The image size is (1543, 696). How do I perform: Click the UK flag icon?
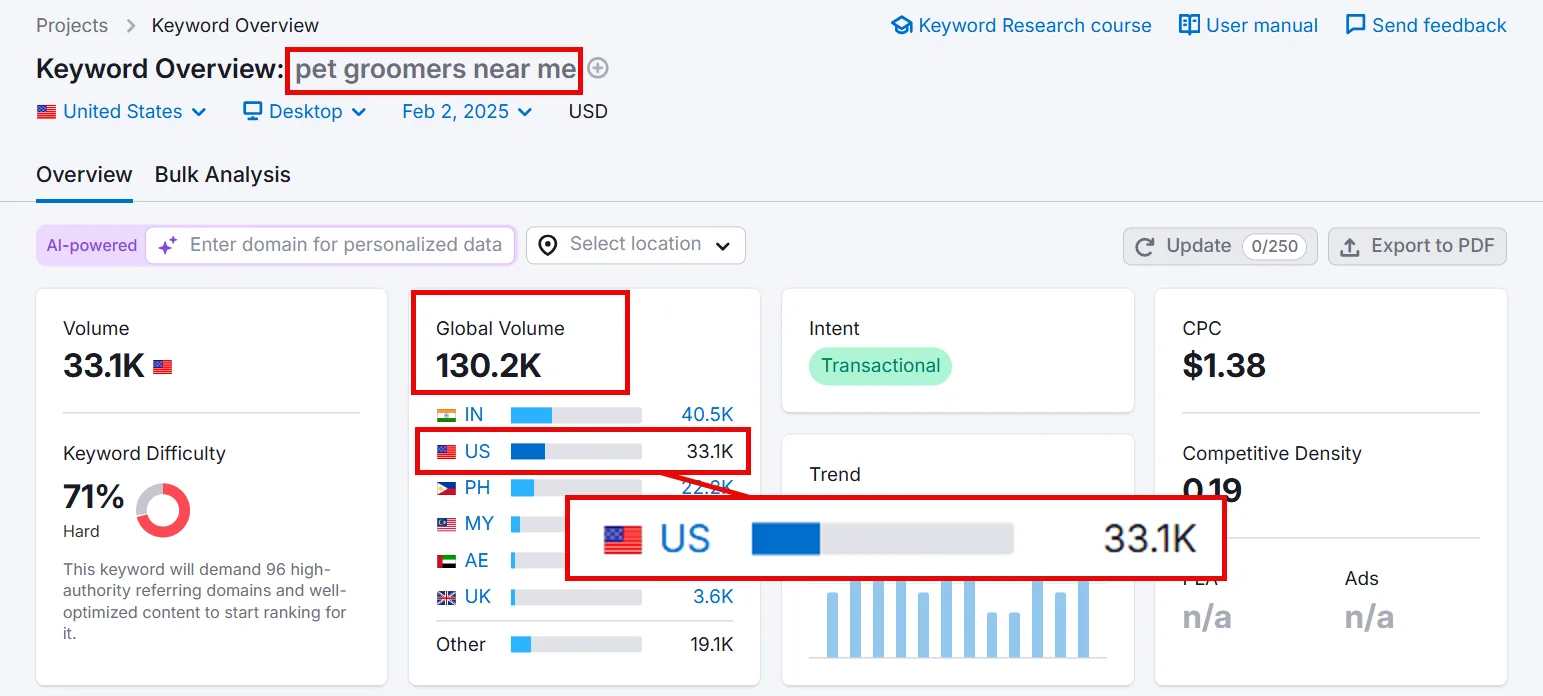coord(446,598)
